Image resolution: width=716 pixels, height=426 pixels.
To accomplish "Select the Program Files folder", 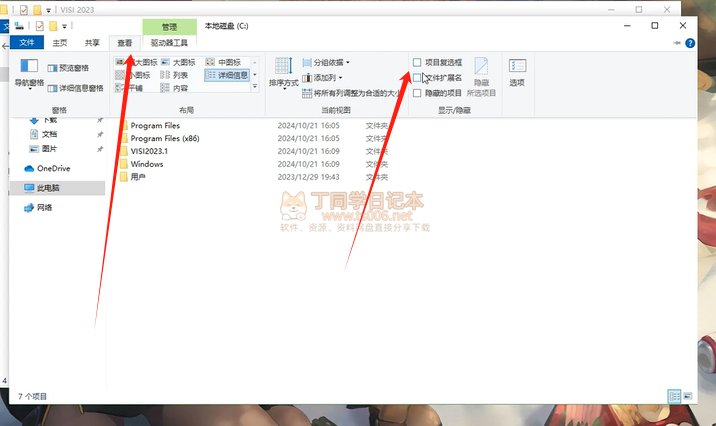I will 155,126.
